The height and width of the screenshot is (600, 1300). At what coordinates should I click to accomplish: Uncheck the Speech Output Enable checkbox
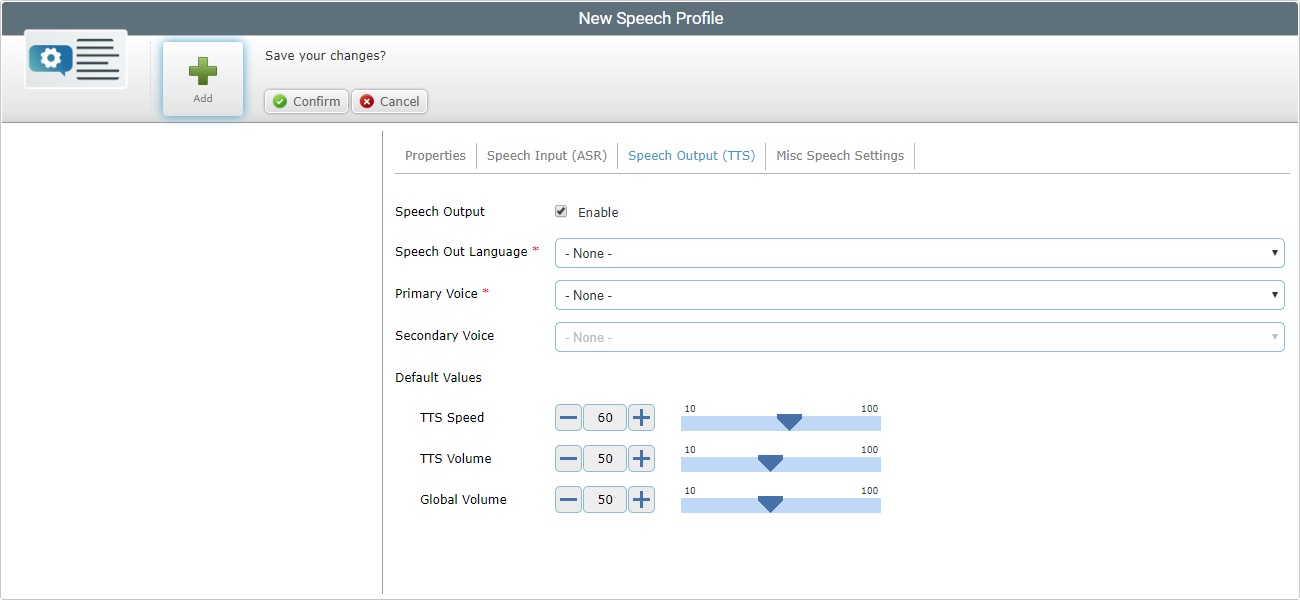click(561, 211)
